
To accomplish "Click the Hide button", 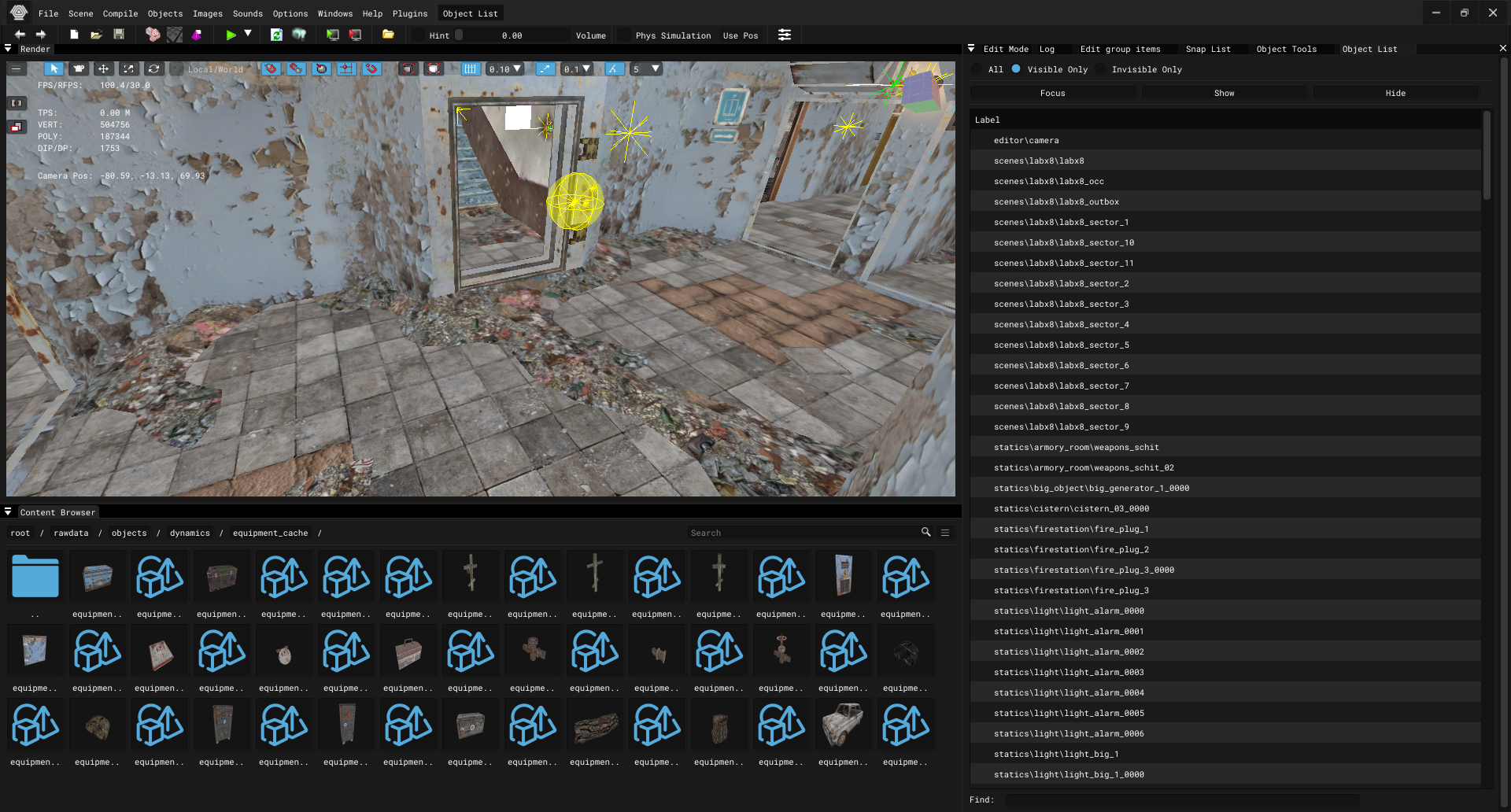I will tap(1395, 93).
